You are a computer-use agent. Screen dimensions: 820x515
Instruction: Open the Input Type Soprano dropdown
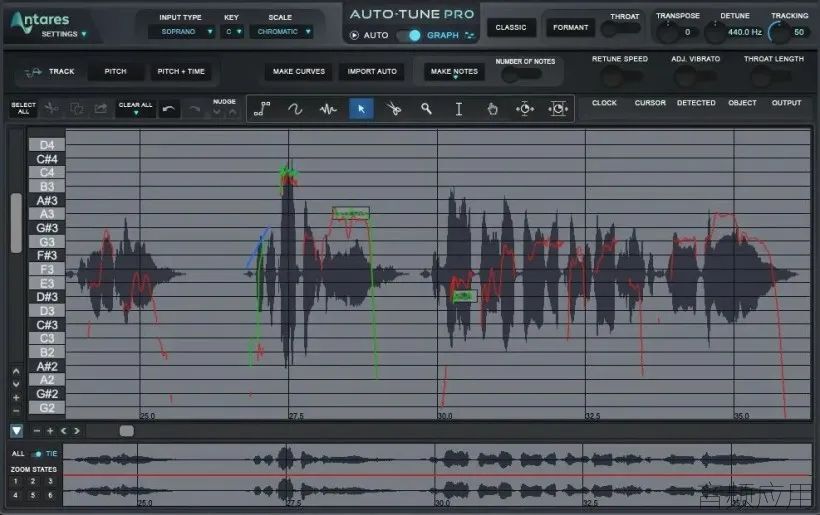[x=181, y=32]
